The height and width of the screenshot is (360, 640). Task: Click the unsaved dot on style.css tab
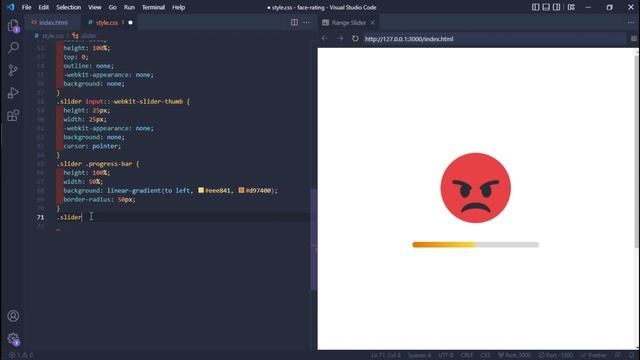[130, 22]
